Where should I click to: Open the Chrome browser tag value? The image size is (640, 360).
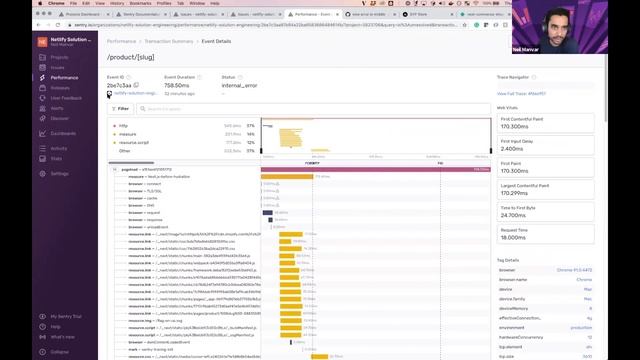tap(574, 270)
